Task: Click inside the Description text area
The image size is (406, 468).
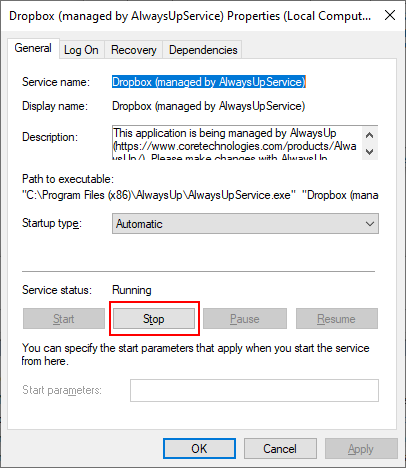Action: pyautogui.click(x=237, y=143)
